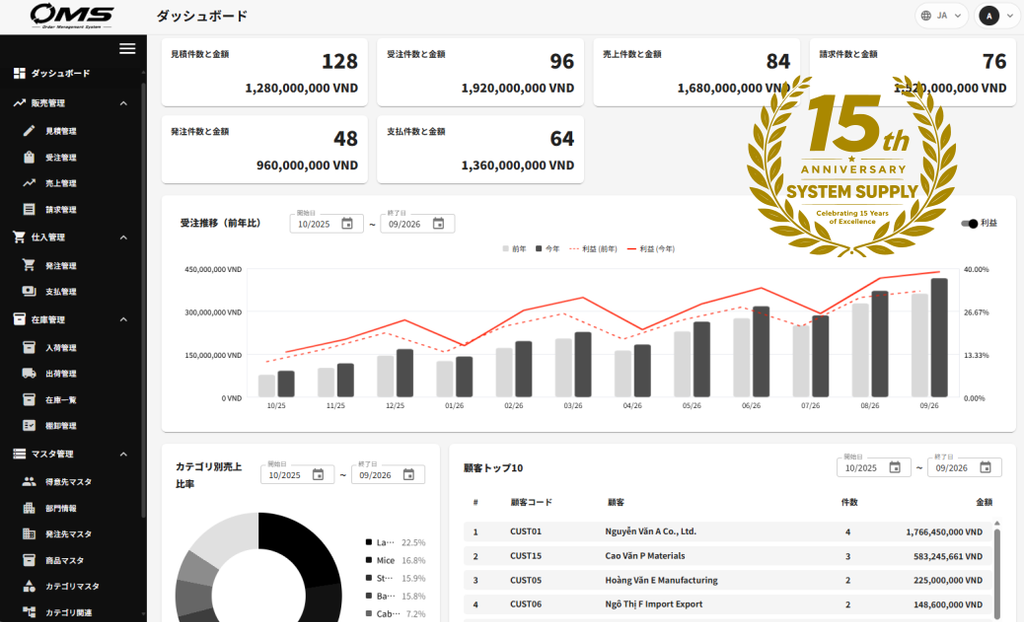Open the JA language dropdown
Screen dimensions: 1024x622
942,16
